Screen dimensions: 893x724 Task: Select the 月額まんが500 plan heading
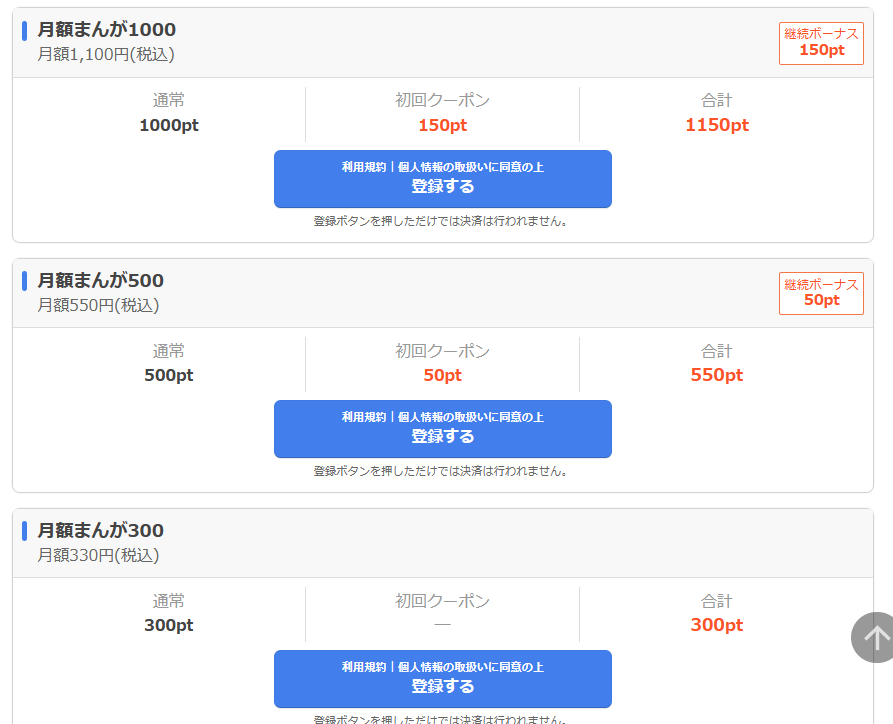[x=101, y=280]
